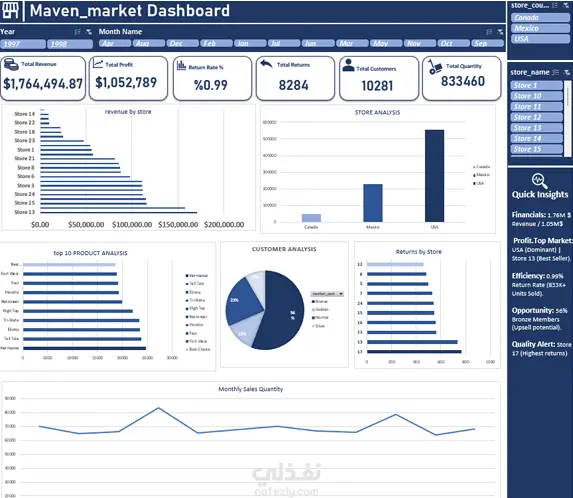Choose Store 14 in store_name slicer
Image resolution: width=573 pixels, height=498 pixels.
pyautogui.click(x=536, y=138)
